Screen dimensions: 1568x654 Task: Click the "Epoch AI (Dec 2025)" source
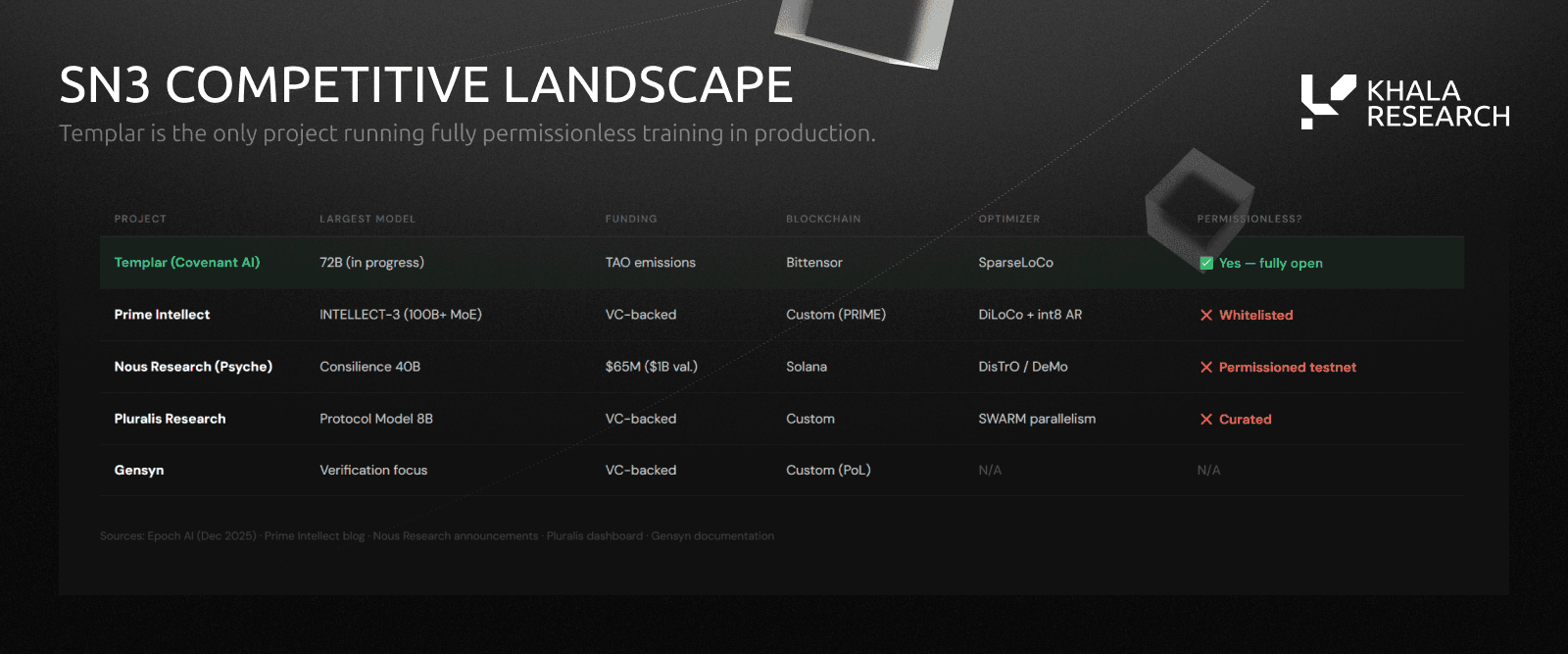tap(202, 535)
